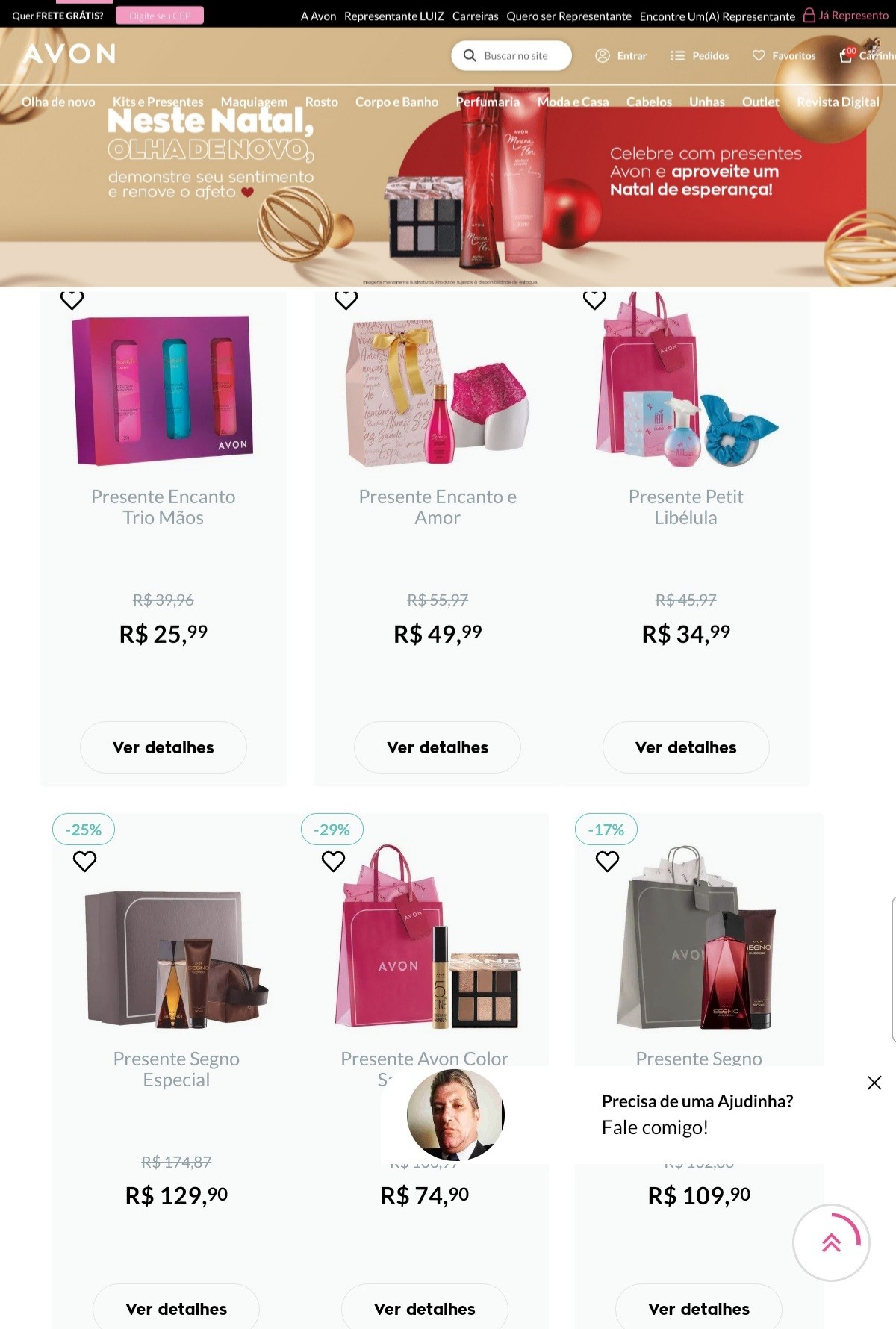The image size is (896, 1329).
Task: Open the Pedidos list icon
Action: point(677,55)
